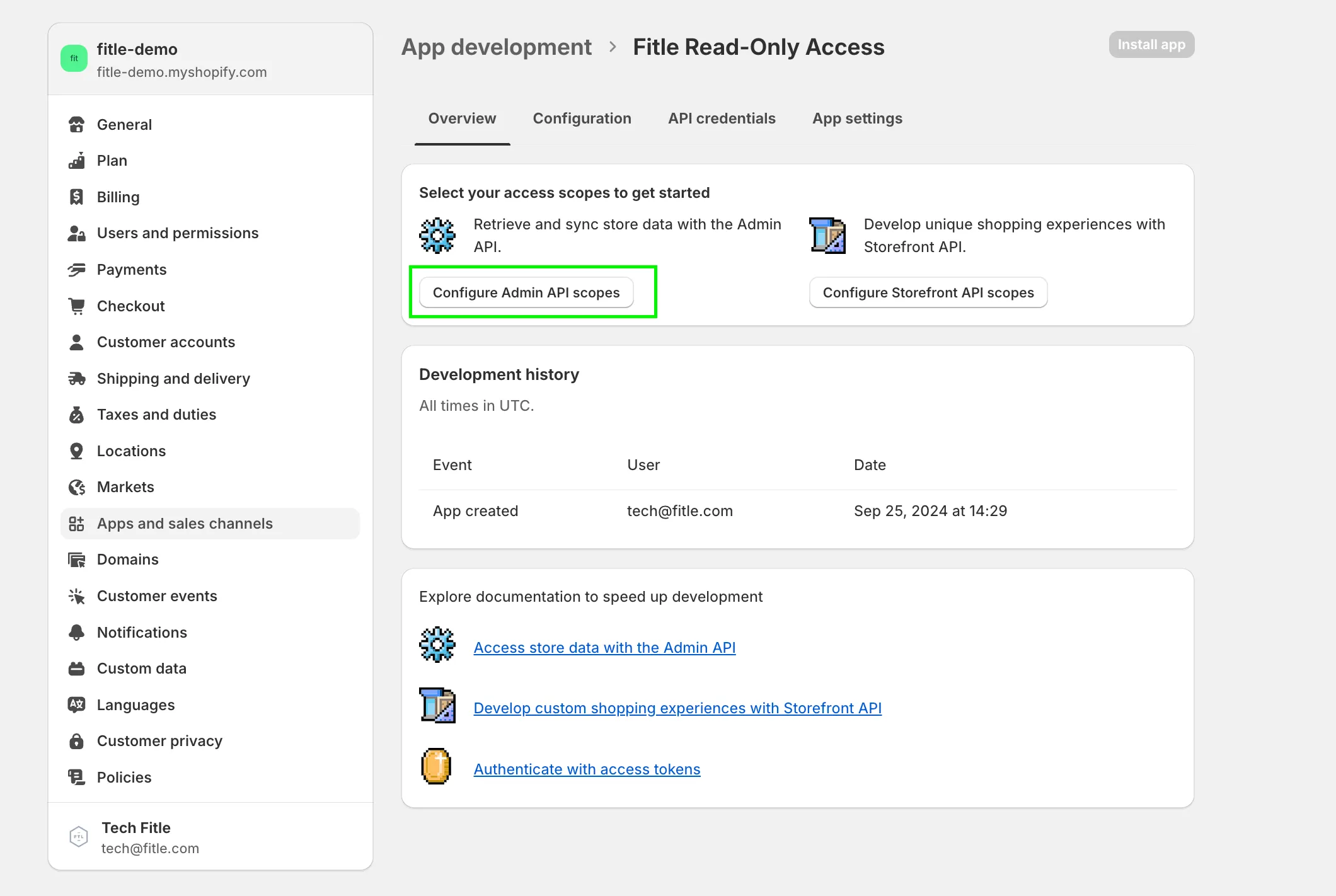Image resolution: width=1336 pixels, height=896 pixels.
Task: Click the Plan chart icon
Action: (x=76, y=161)
